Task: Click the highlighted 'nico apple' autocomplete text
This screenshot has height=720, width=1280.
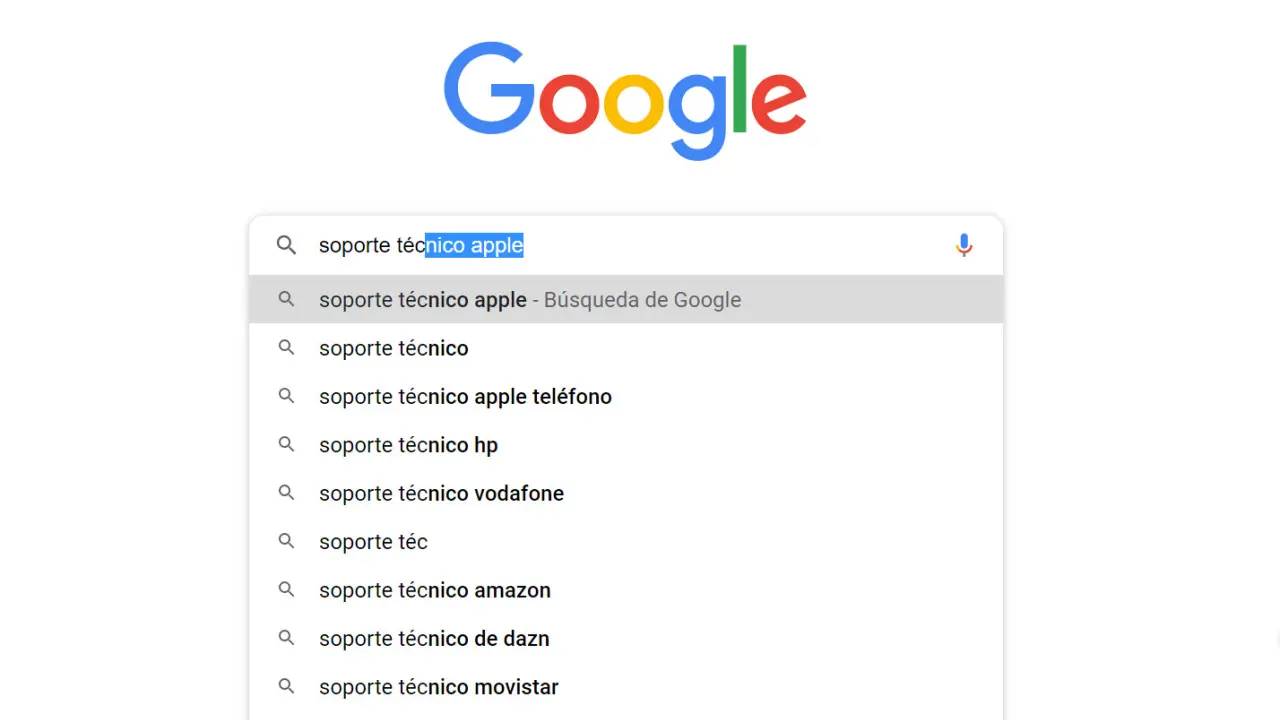Action: 474,245
